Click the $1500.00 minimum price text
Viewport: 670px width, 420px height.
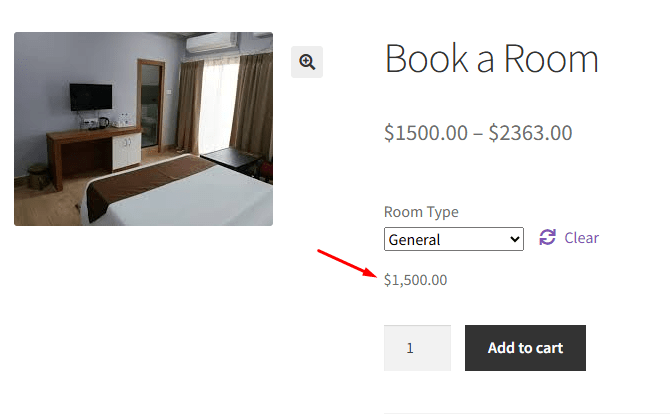425,133
